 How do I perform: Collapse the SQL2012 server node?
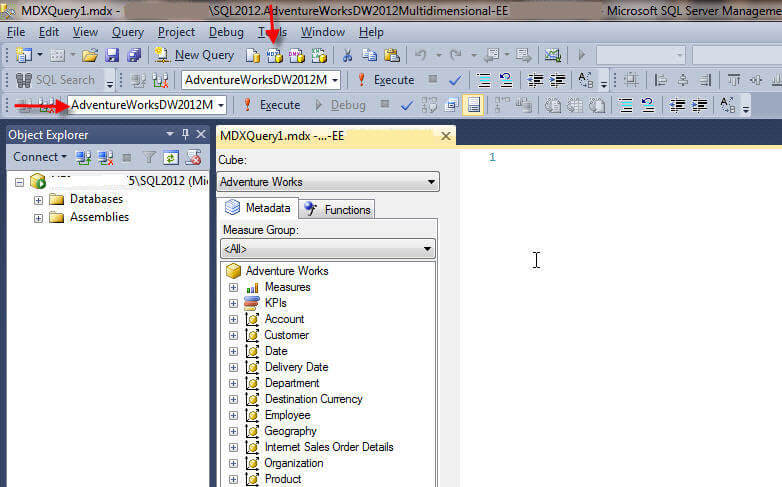pos(19,182)
